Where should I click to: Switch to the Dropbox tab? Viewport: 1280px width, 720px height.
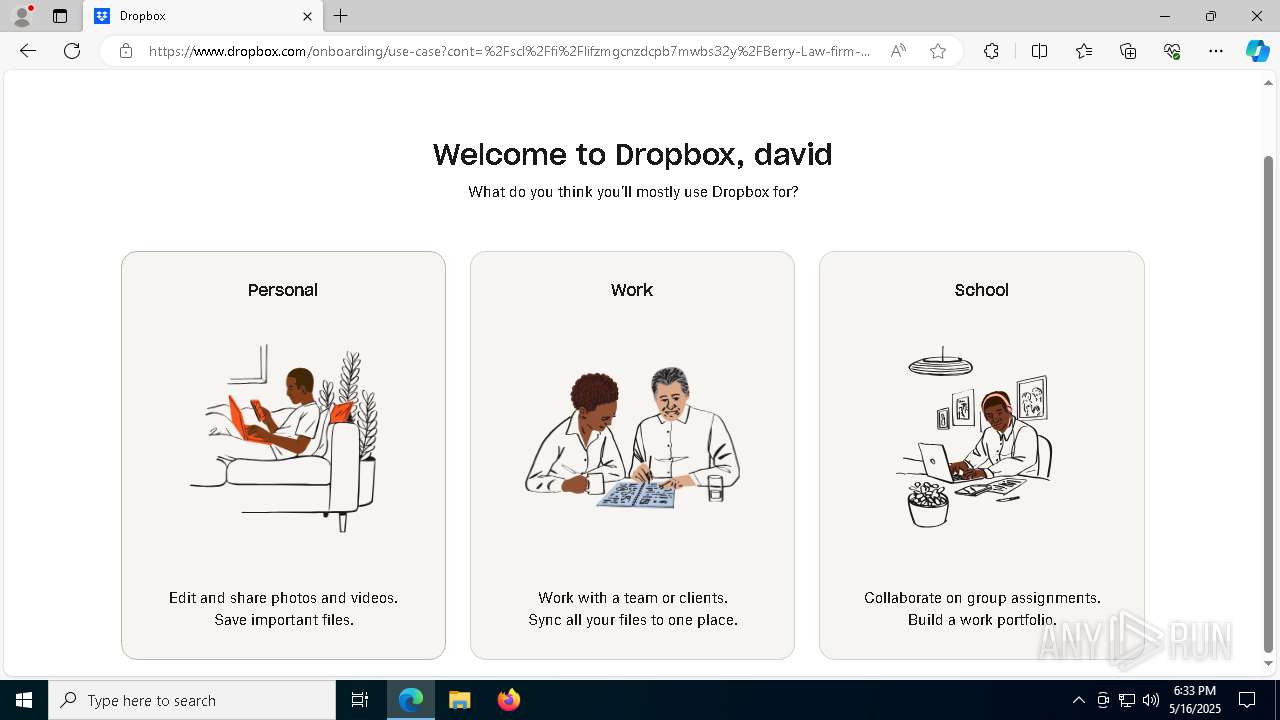(x=203, y=16)
